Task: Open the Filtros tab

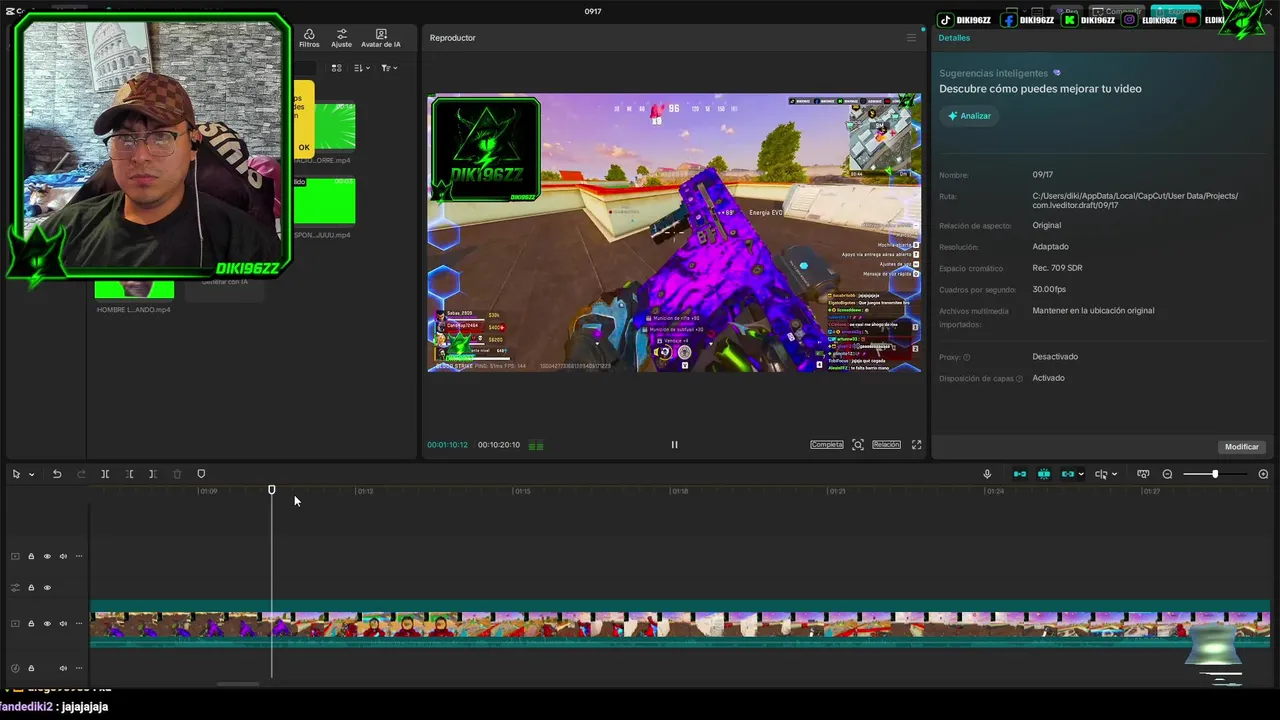Action: coord(309,38)
